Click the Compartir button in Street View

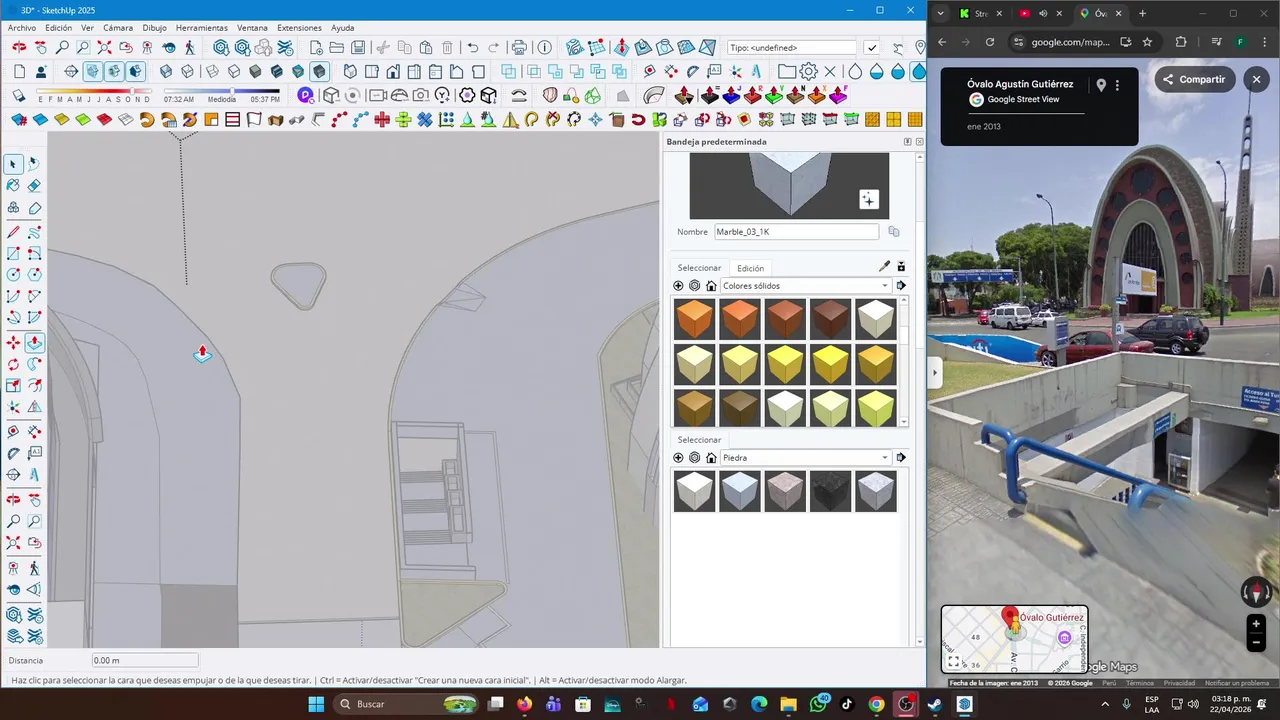click(x=1194, y=80)
